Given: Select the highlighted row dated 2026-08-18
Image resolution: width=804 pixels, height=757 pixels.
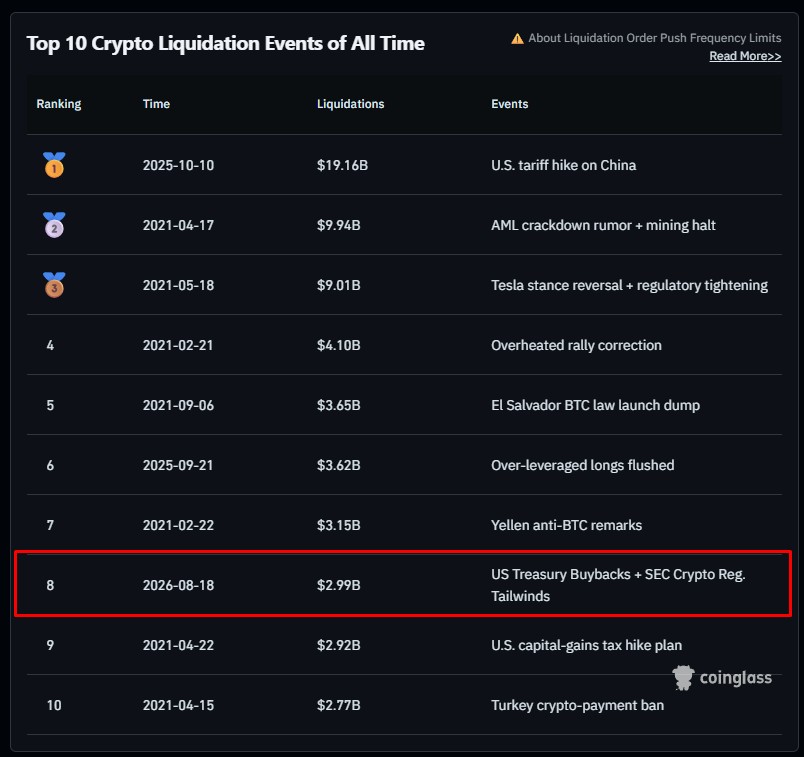Looking at the screenshot, I should coord(403,584).
